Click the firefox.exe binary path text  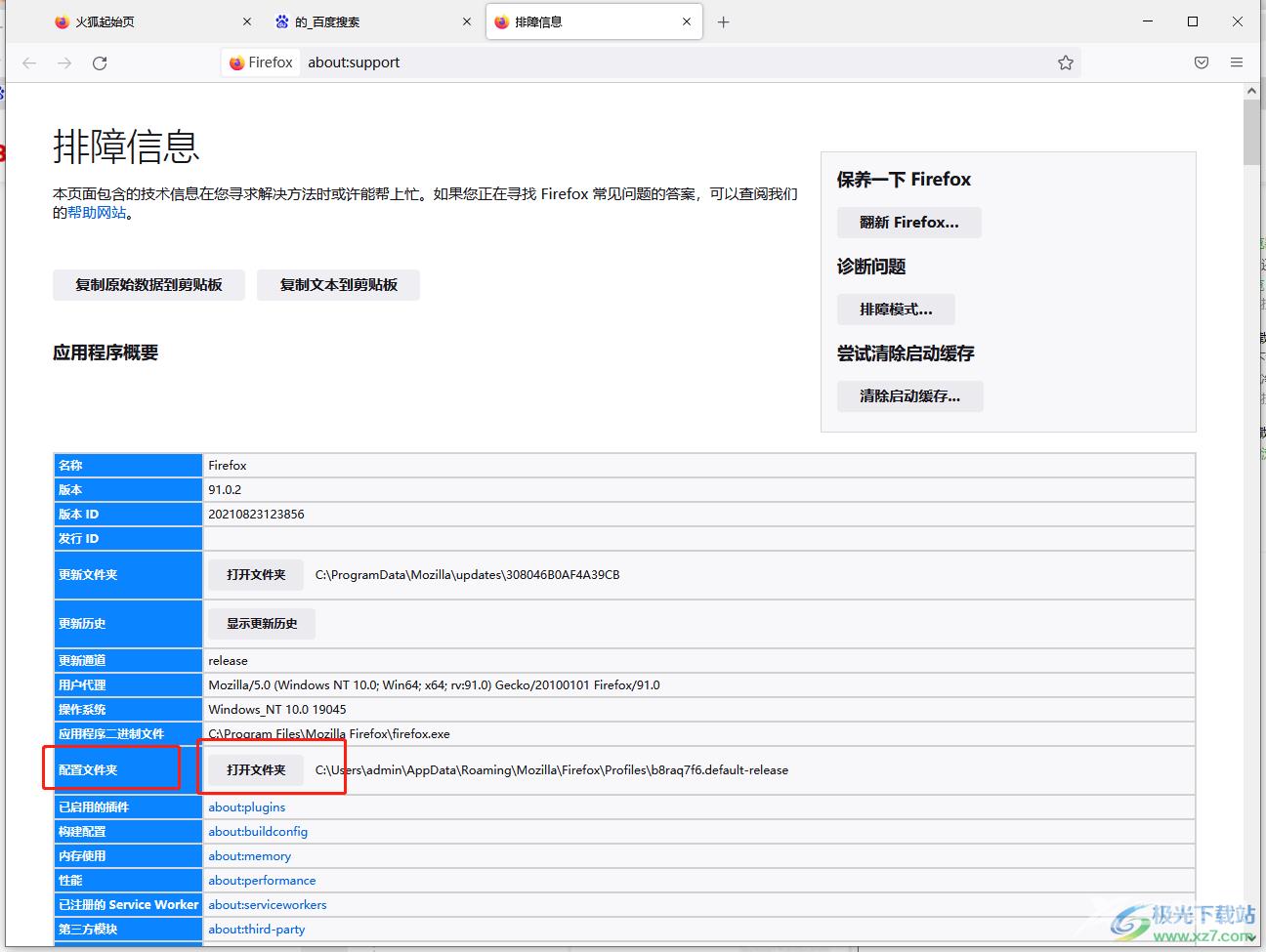point(329,734)
